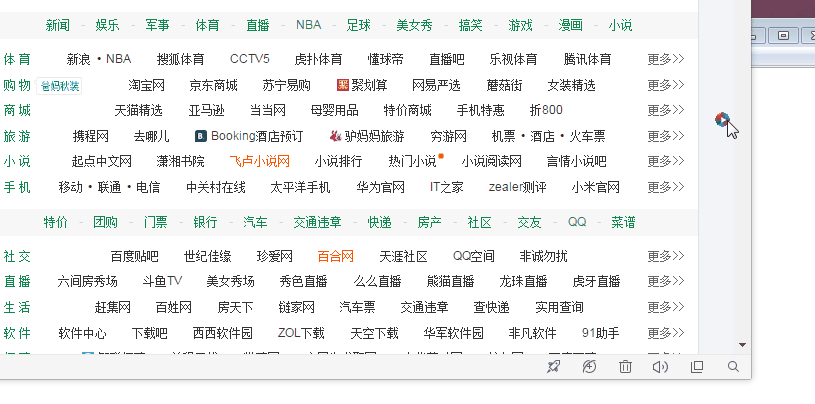Click the scrollbar down arrow
This screenshot has width=815, height=404.
tap(743, 344)
